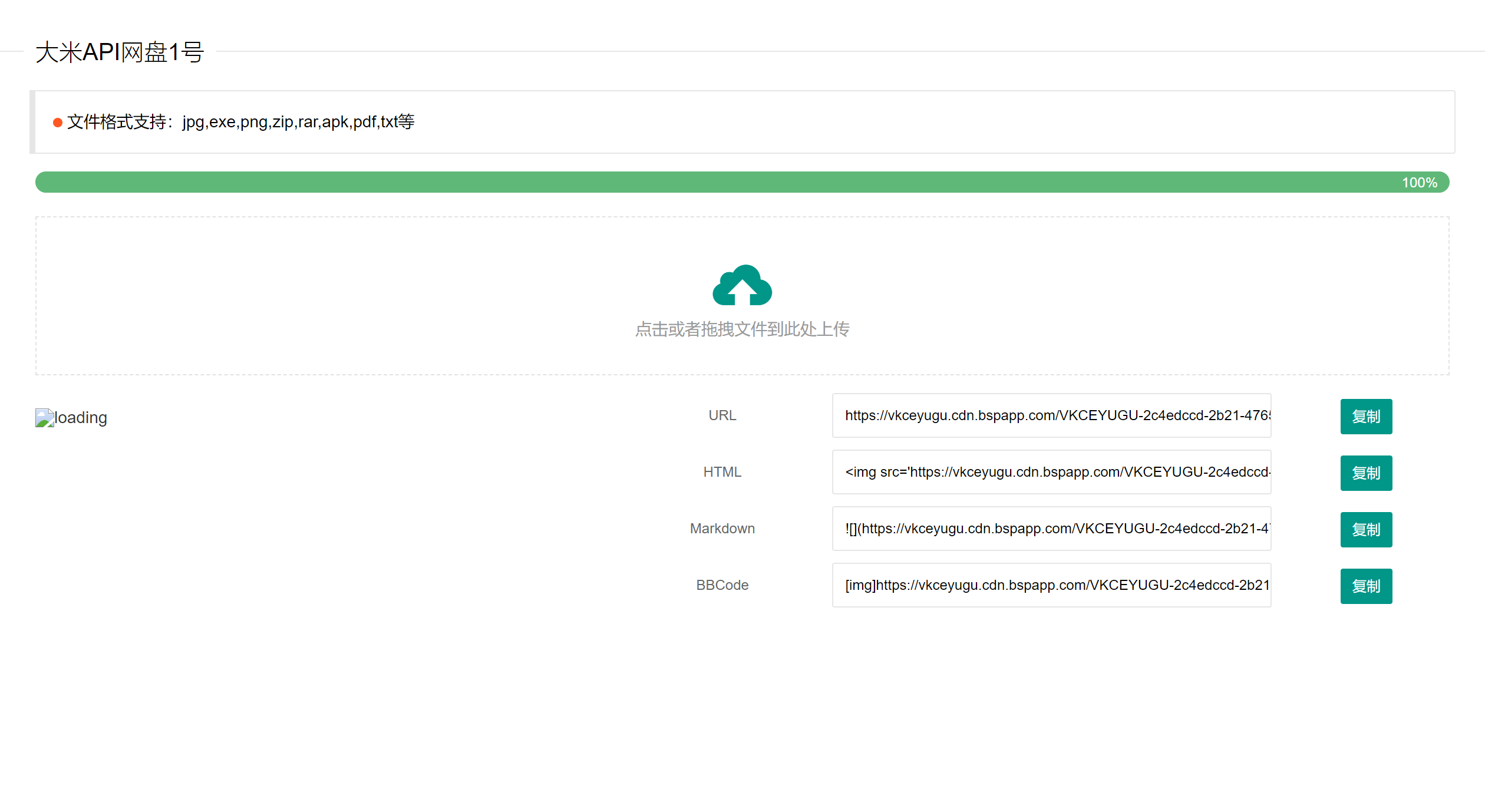The image size is (1485, 812).
Task: Click the cloud upload icon
Action: click(742, 285)
